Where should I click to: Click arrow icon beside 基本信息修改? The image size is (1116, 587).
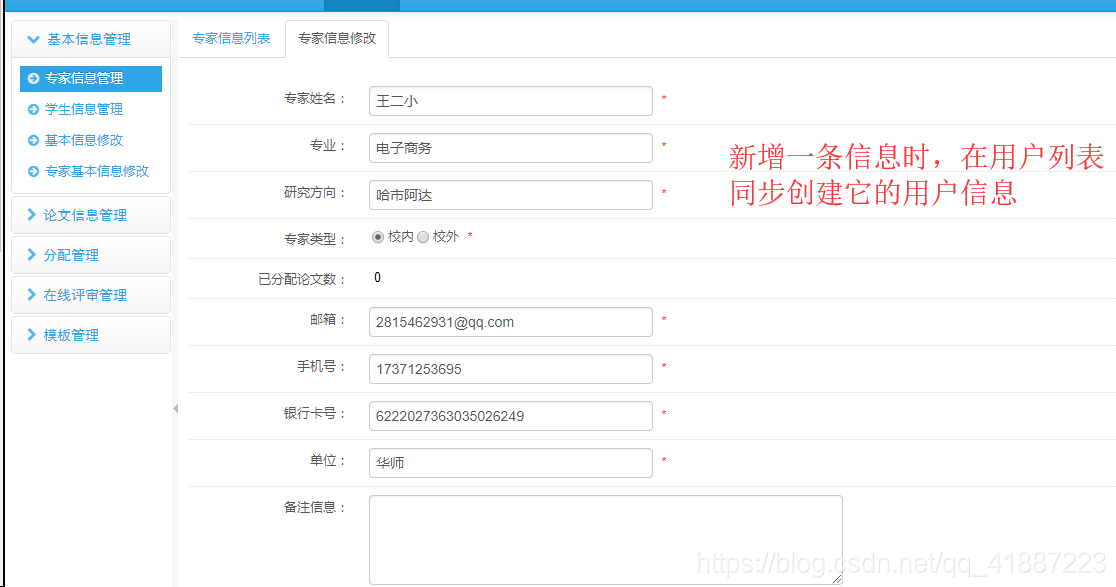(33, 140)
